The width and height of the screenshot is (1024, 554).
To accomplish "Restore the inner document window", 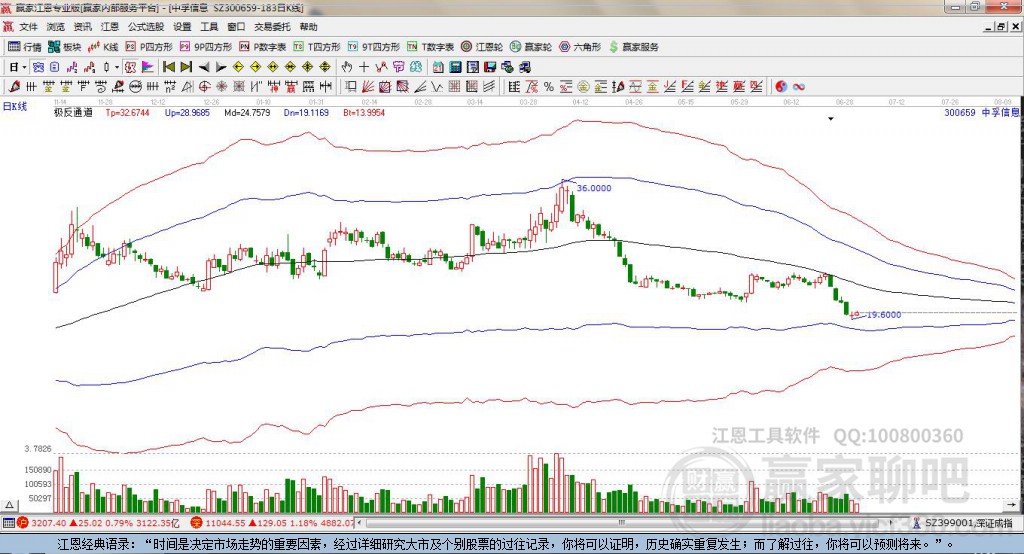I will (x=1000, y=27).
